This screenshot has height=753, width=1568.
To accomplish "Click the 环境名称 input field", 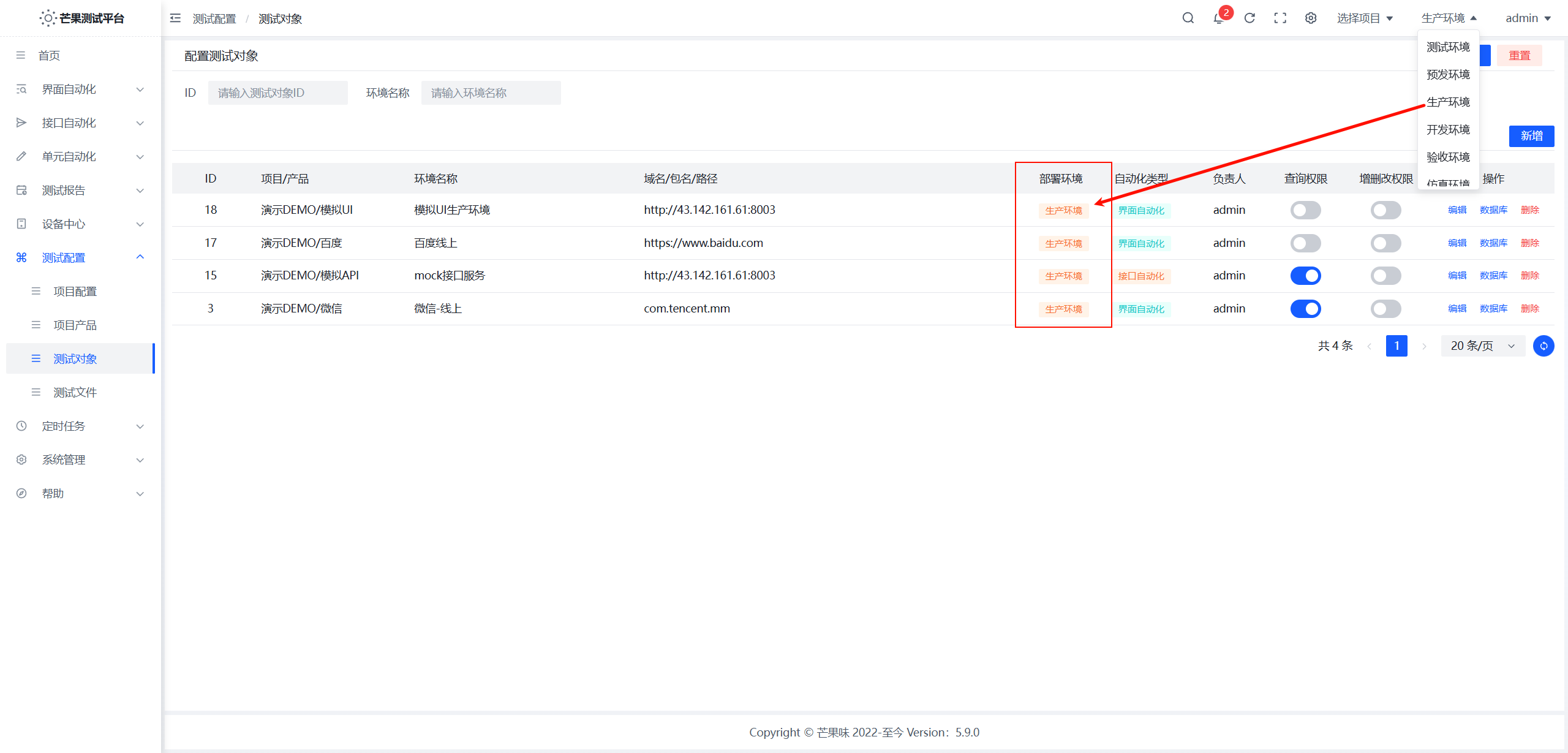I will pos(491,93).
